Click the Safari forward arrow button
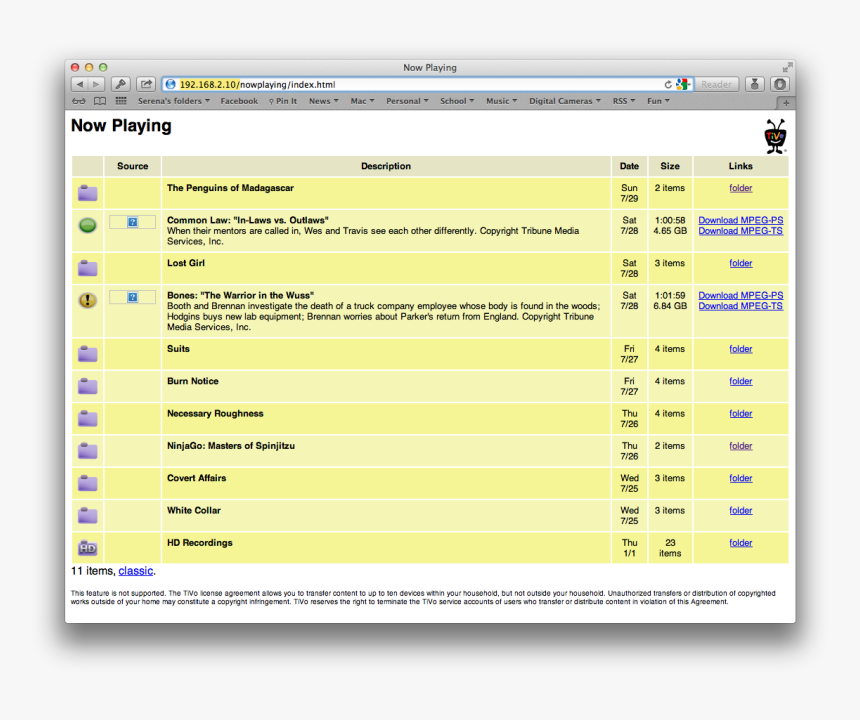 (97, 84)
